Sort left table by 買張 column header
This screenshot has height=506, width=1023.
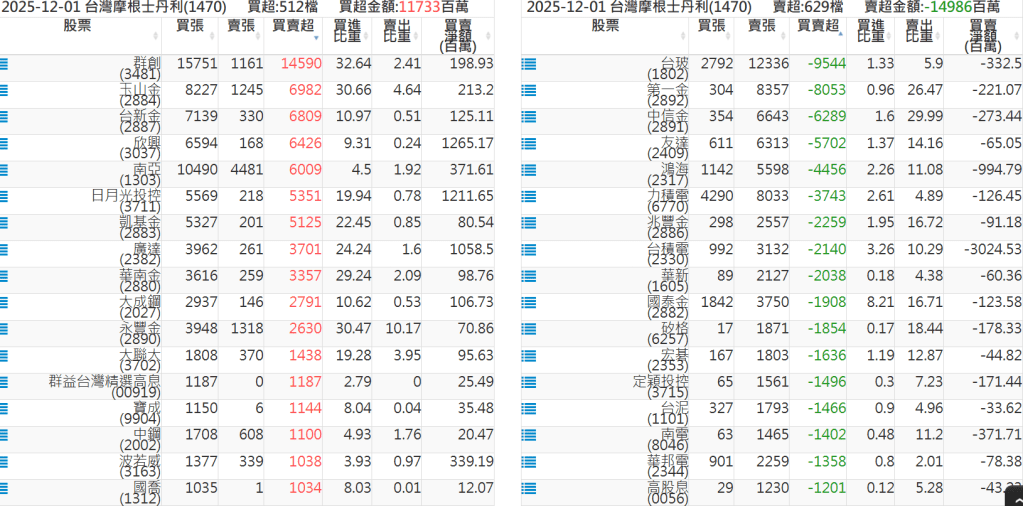(x=190, y=26)
